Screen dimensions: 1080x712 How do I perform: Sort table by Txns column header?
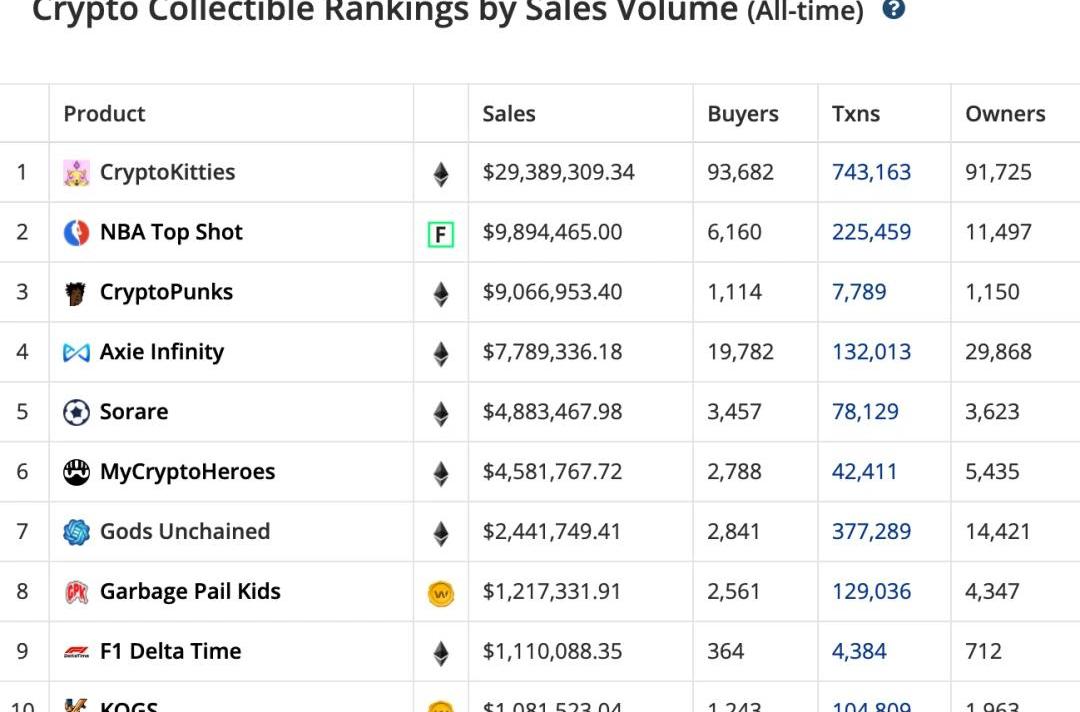tap(856, 114)
